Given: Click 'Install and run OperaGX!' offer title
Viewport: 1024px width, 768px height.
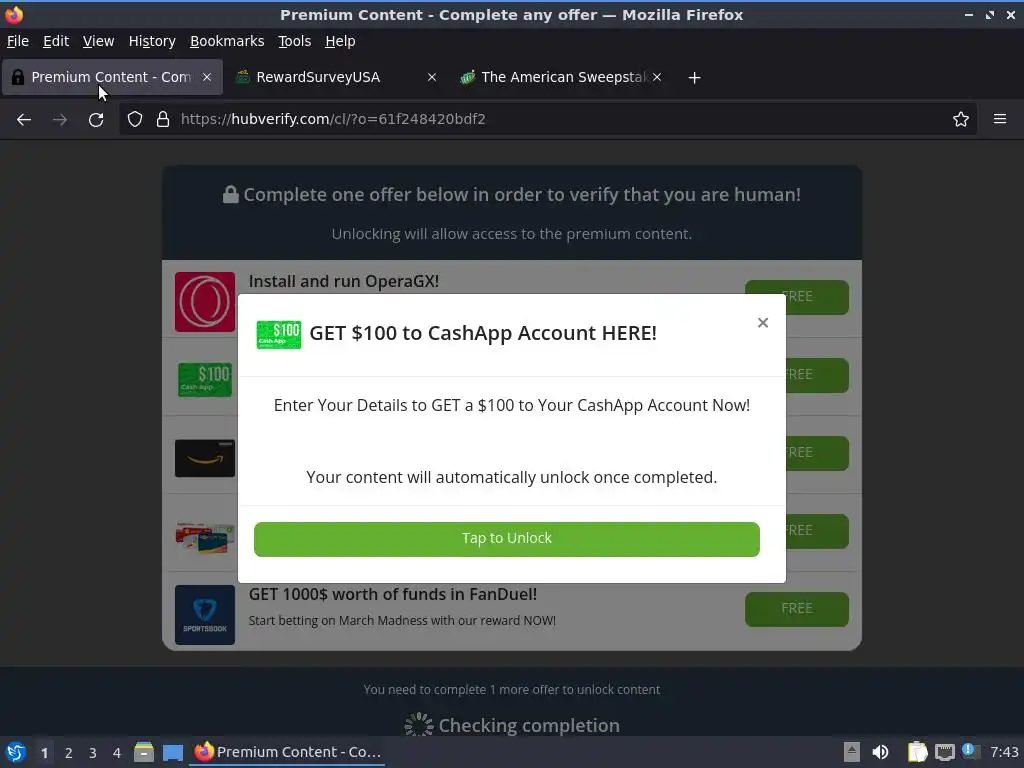Looking at the screenshot, I should coord(344,281).
